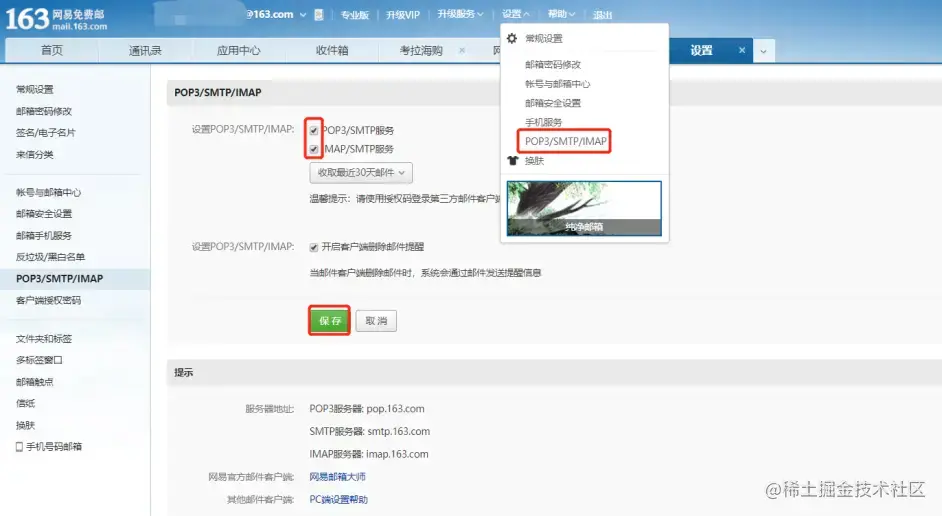This screenshot has height=516, width=942.
Task: Choose POP3/SMTP/IMAP in the settings dropdown menu
Action: click(565, 141)
